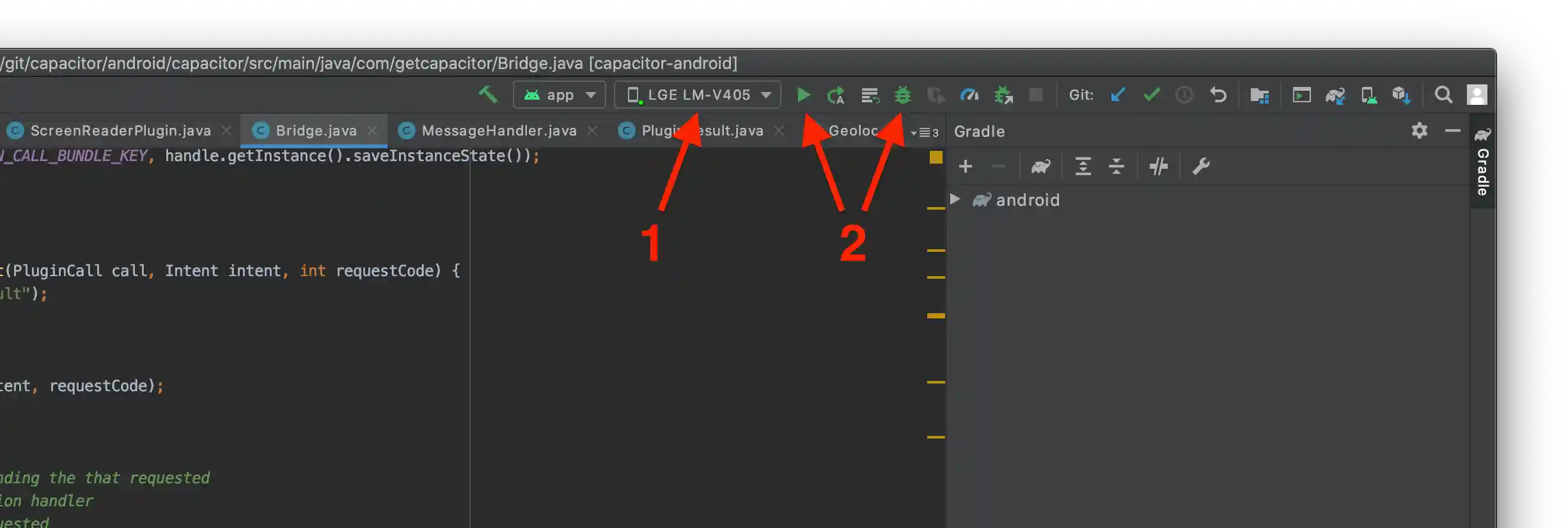Run the app with coverage
The width and height of the screenshot is (1568, 528).
point(936,95)
